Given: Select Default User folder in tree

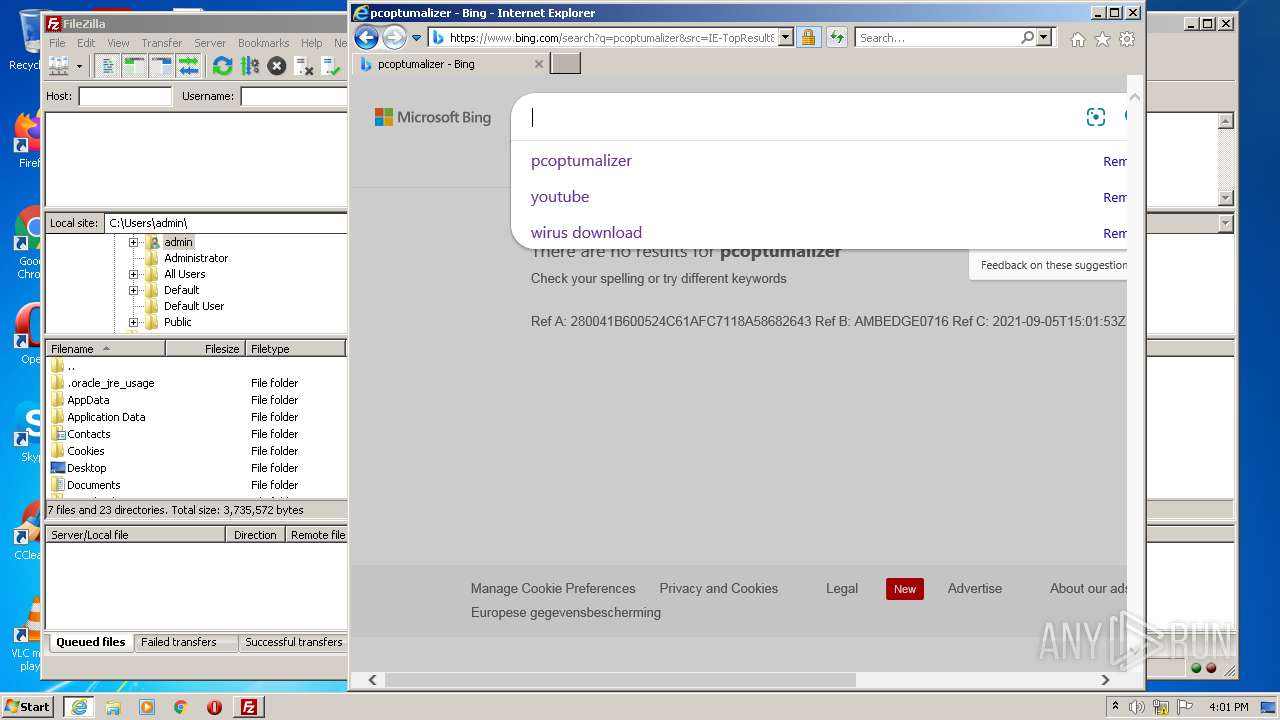Looking at the screenshot, I should [194, 306].
